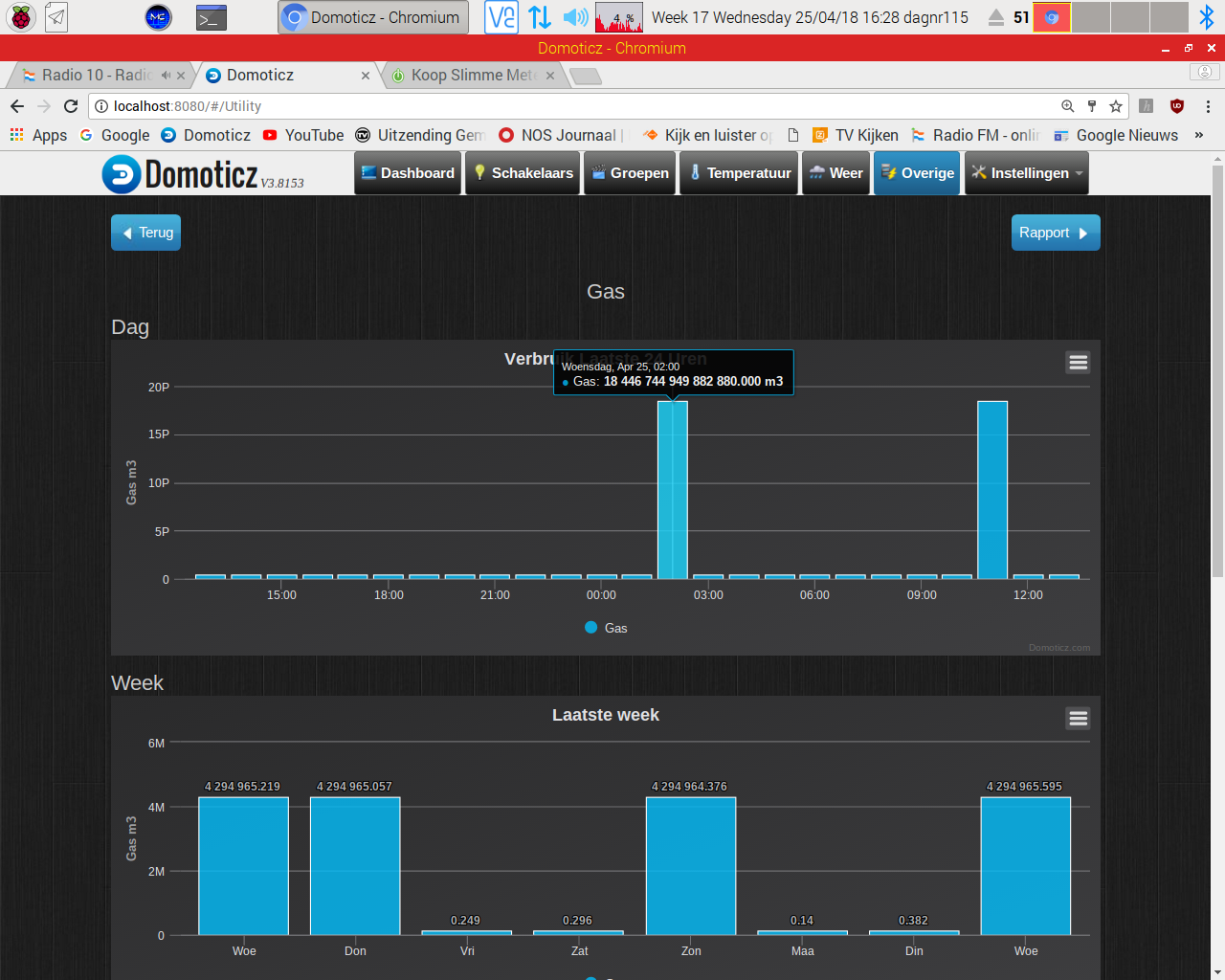Go back in browser history
Screen dimensions: 1225x980
tap(17, 106)
